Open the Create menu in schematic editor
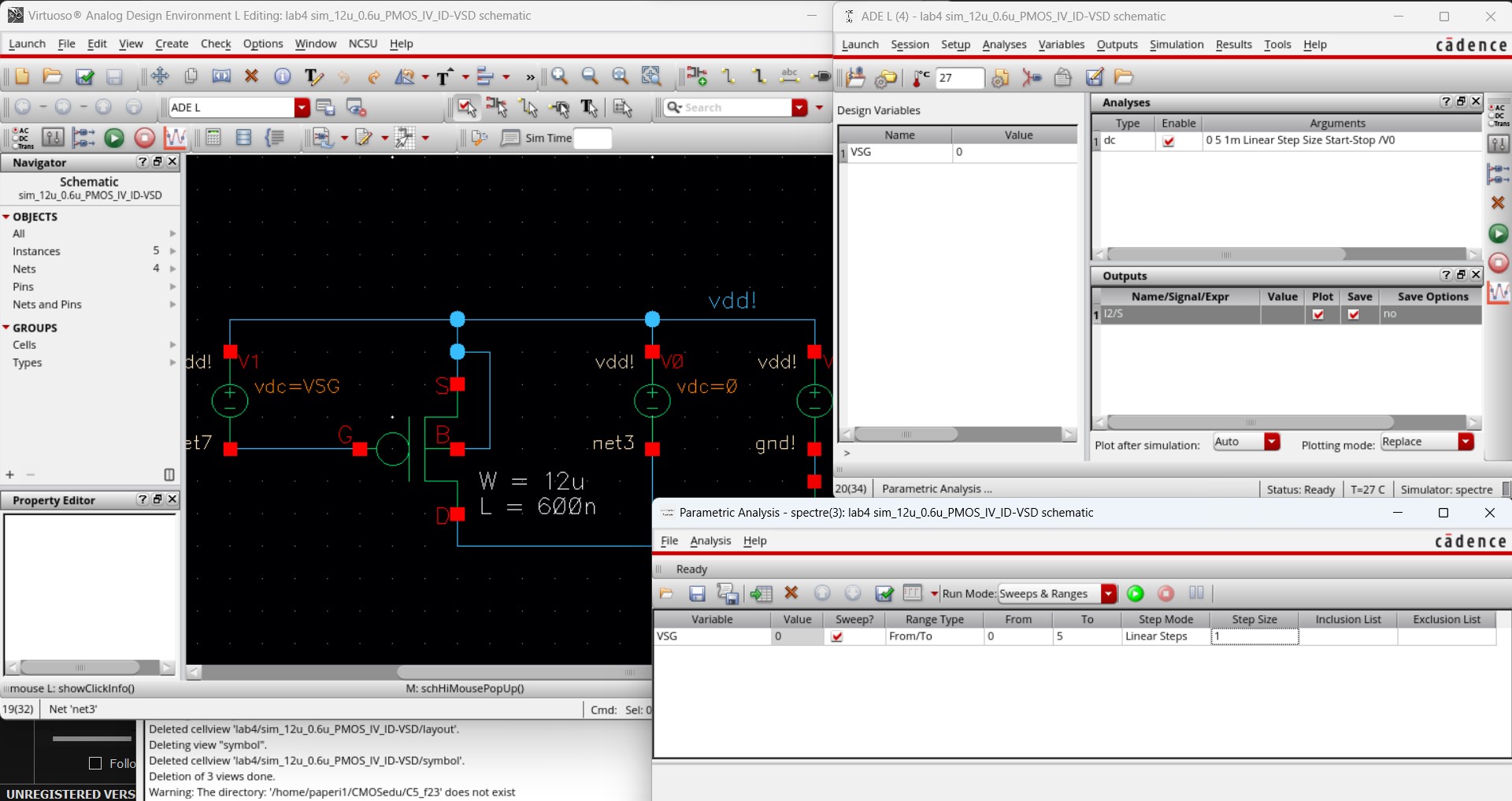Viewport: 1512px width, 801px height. coord(172,44)
